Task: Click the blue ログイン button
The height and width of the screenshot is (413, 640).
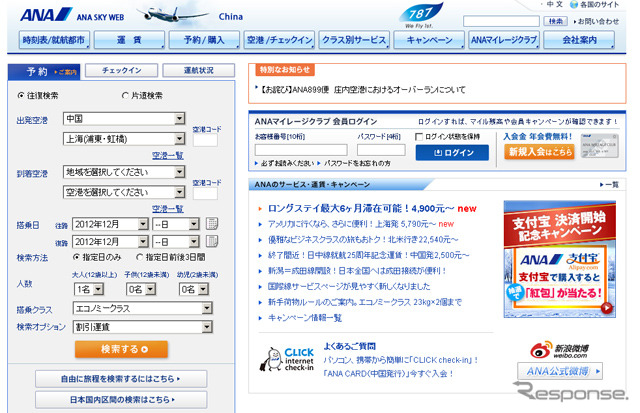Action: point(452,153)
